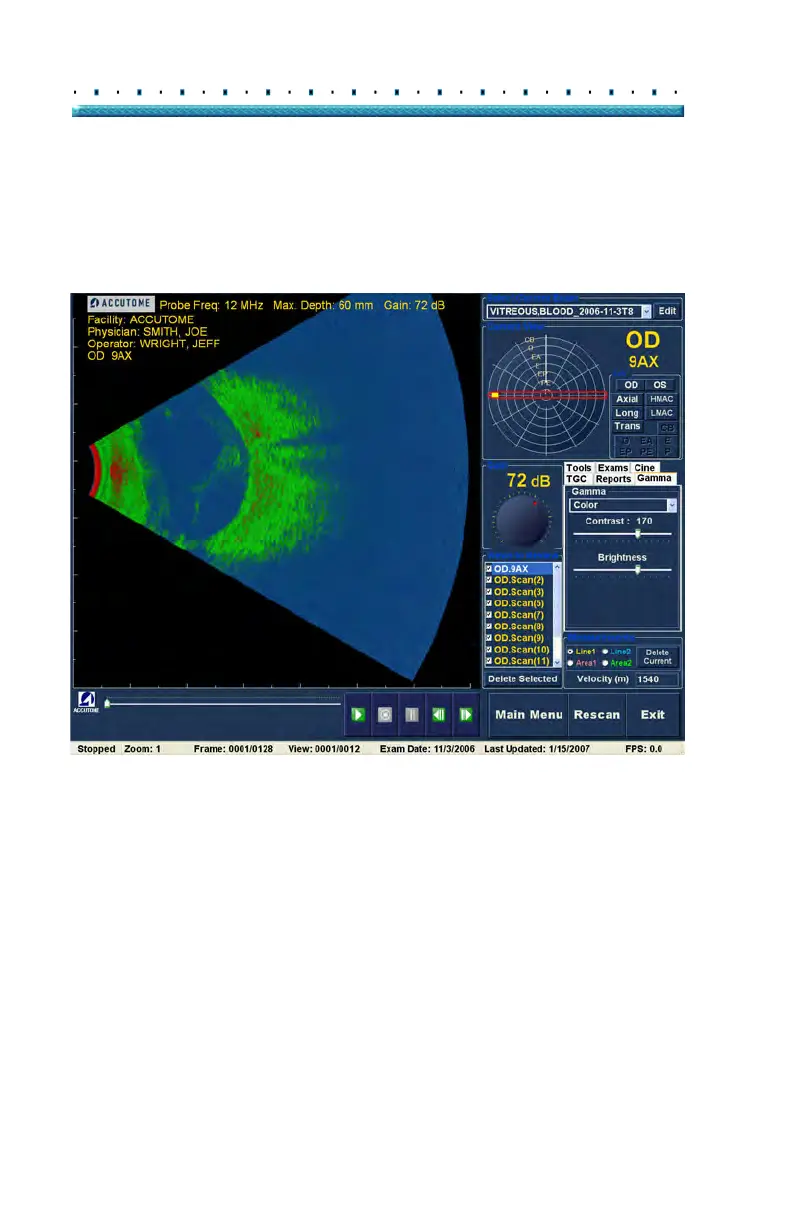Click the Operator: WRIGHT, JEFF text
Viewport: 792px width, 1224px height.
point(153,343)
